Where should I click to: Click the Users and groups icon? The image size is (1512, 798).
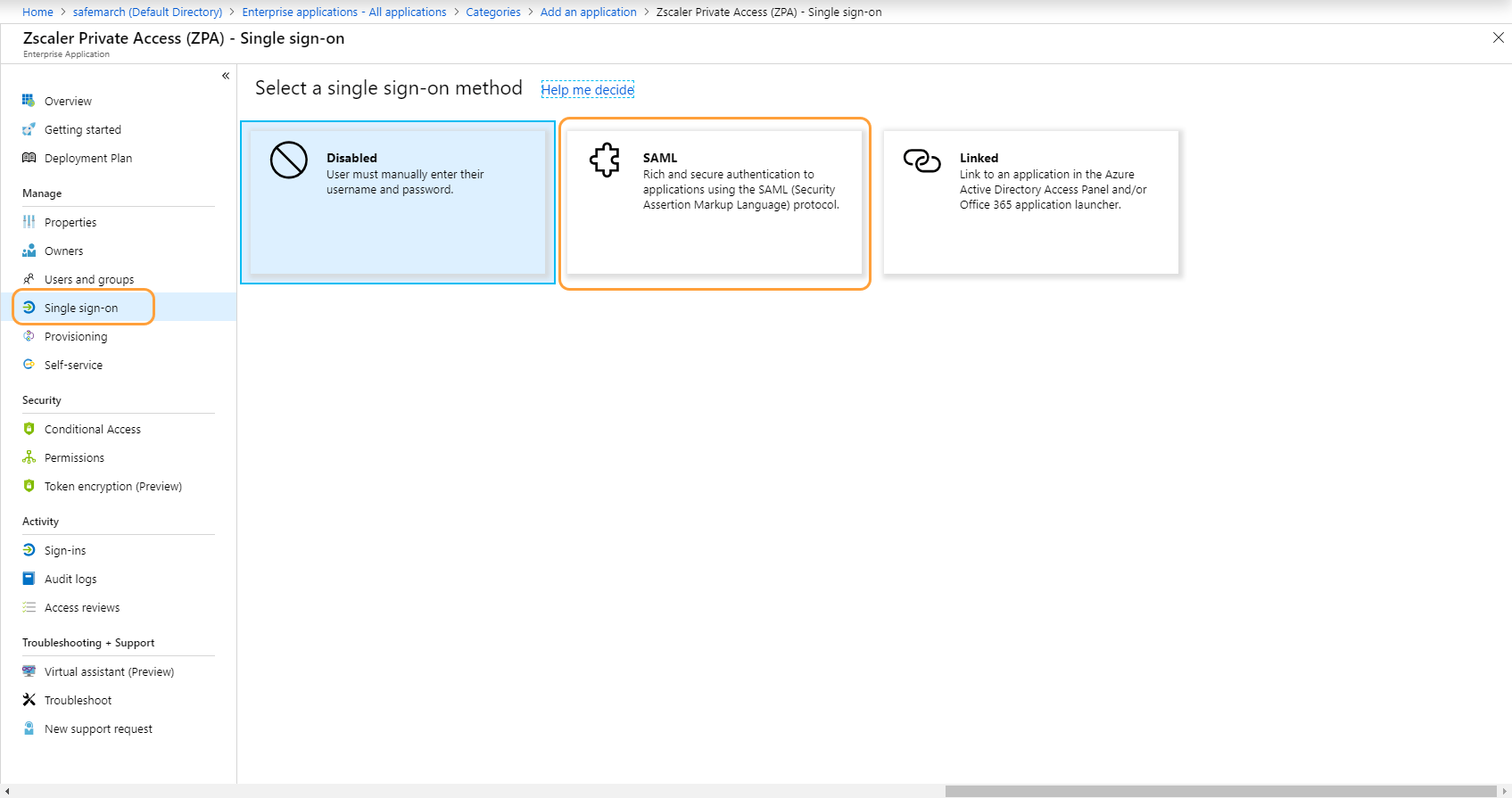29,279
